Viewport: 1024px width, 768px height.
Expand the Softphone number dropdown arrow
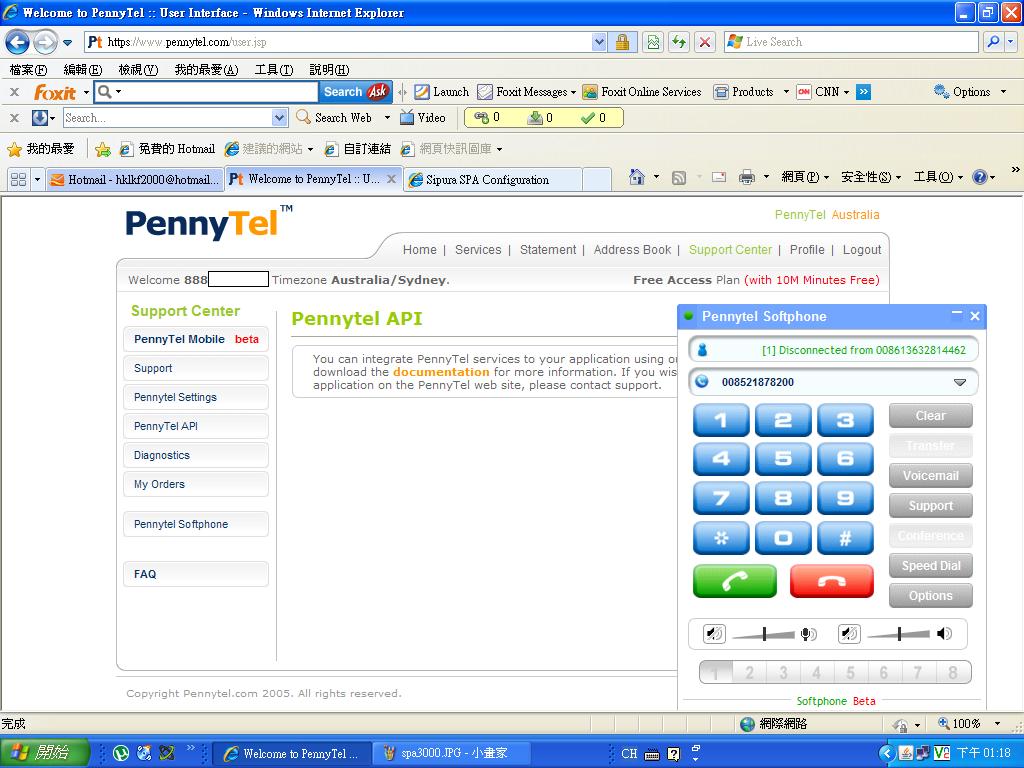[x=960, y=382]
